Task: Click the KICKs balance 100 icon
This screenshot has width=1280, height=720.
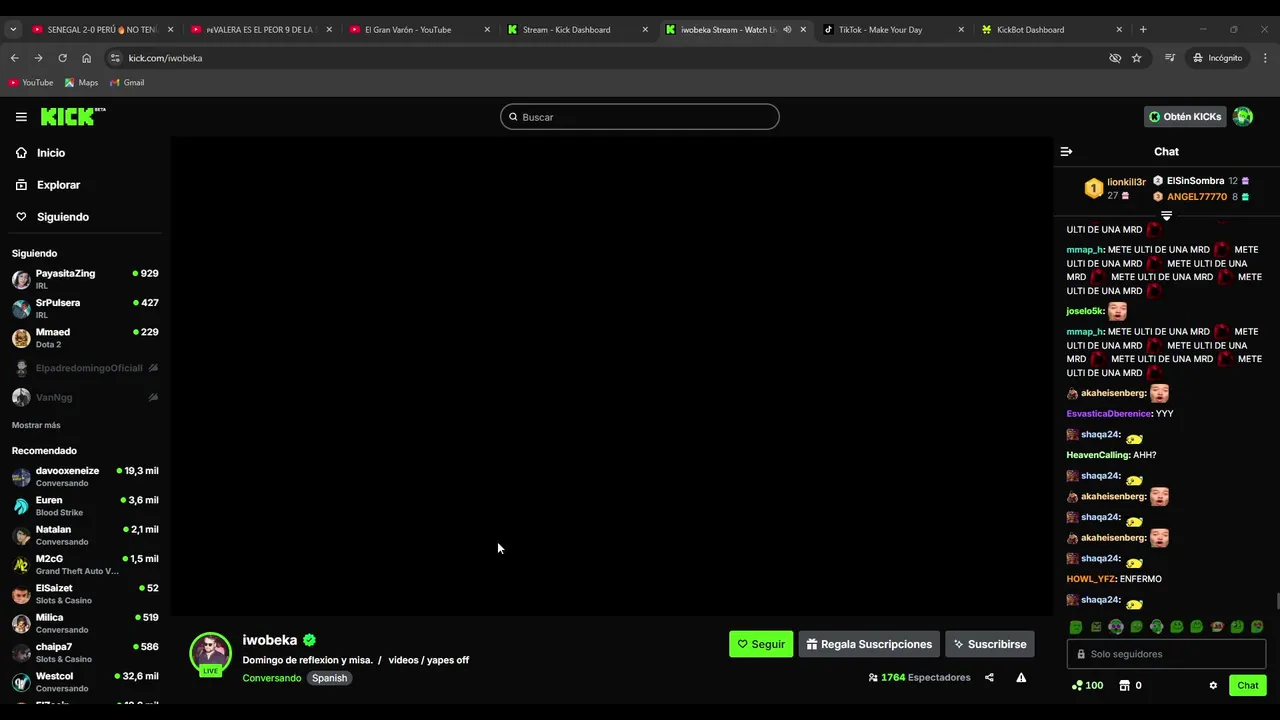Action: pos(1087,686)
